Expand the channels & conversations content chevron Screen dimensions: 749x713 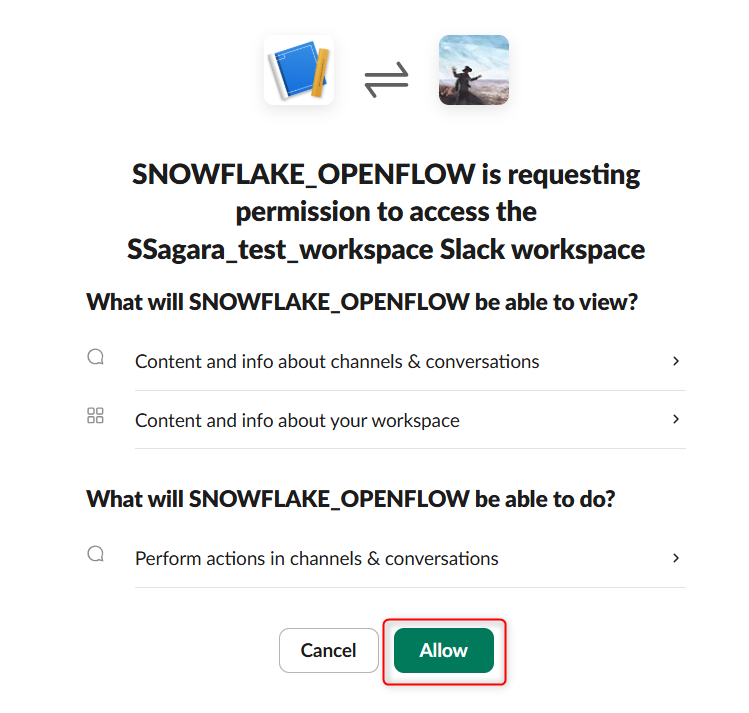tap(676, 361)
